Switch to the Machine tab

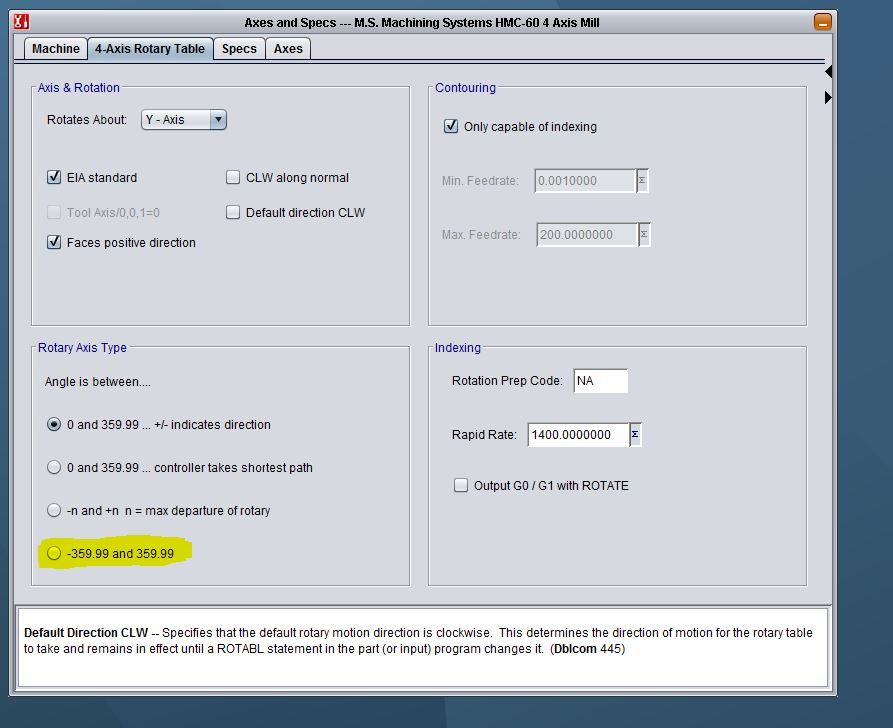pos(56,49)
